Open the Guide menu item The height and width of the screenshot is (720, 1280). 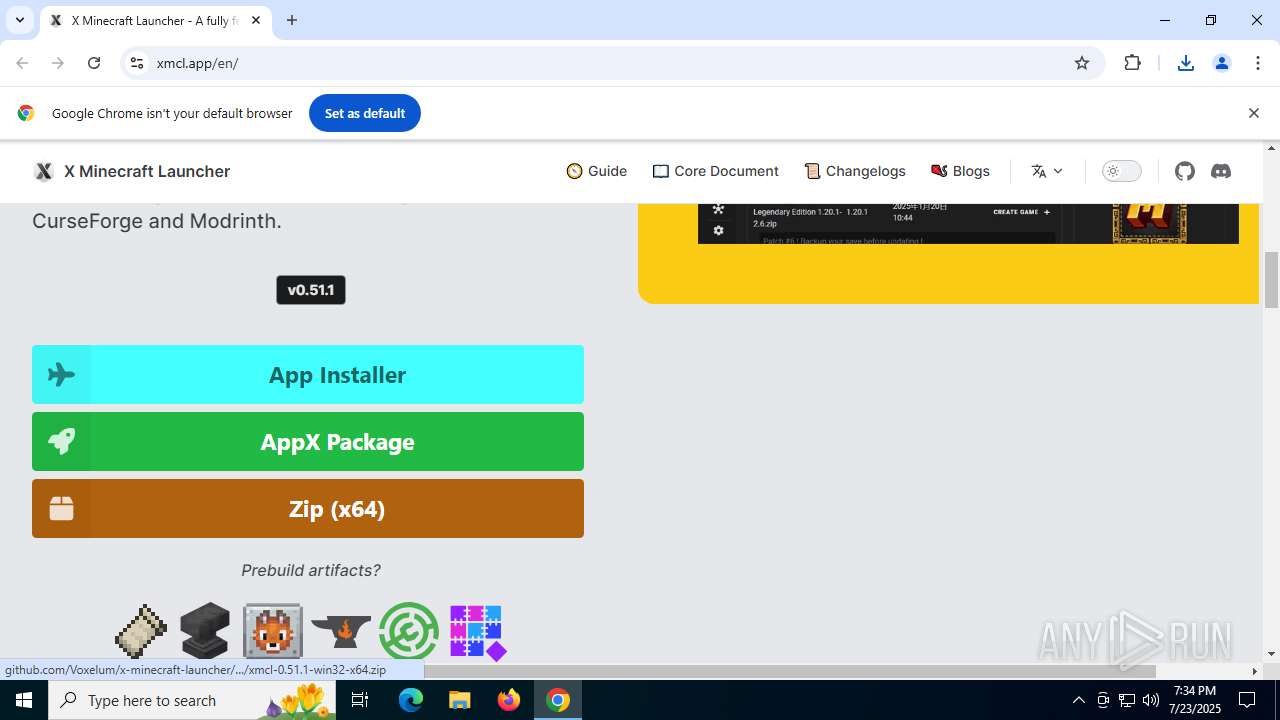[x=596, y=171]
